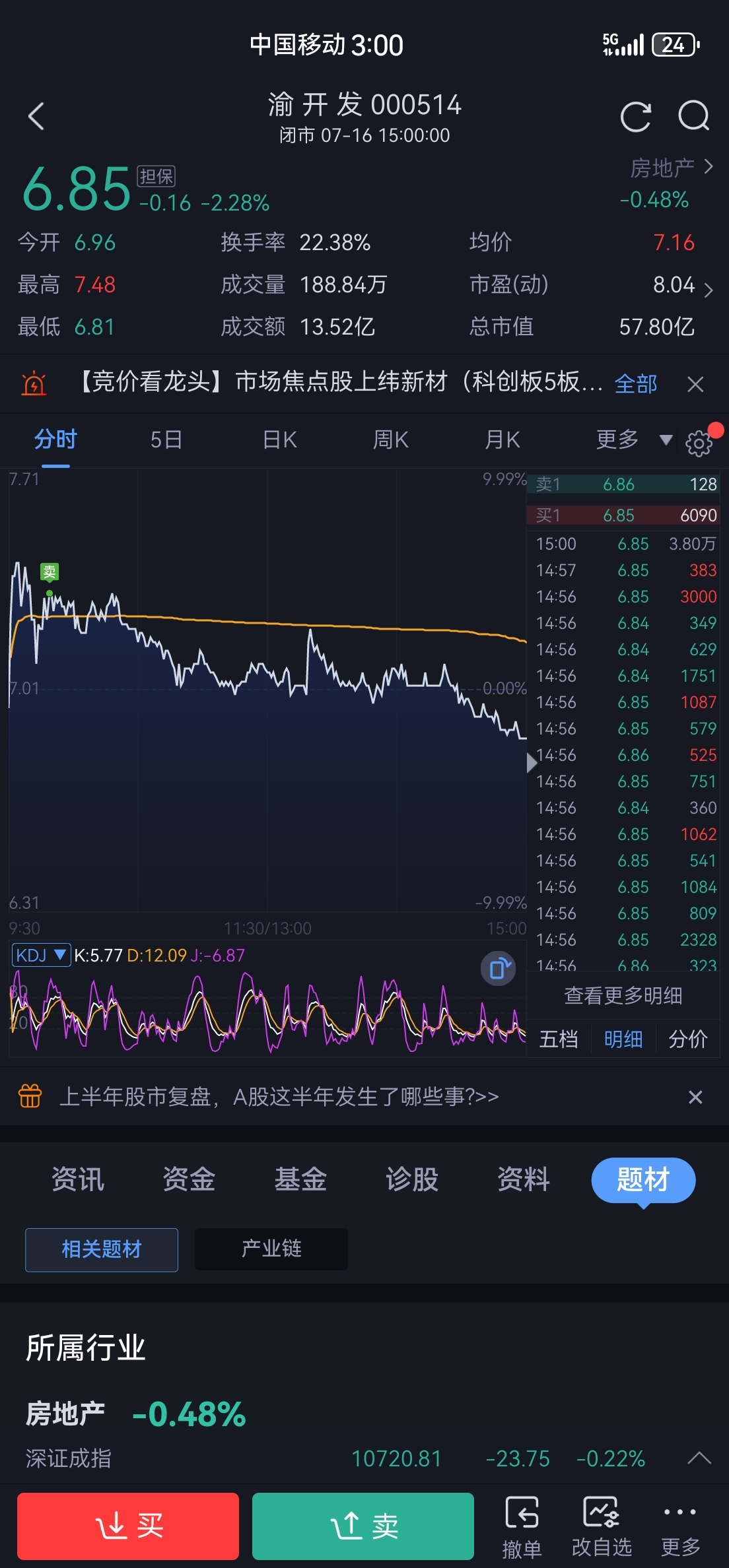This screenshot has width=729, height=1568.
Task: Select the 相关题材 toggle button
Action: click(x=102, y=1249)
